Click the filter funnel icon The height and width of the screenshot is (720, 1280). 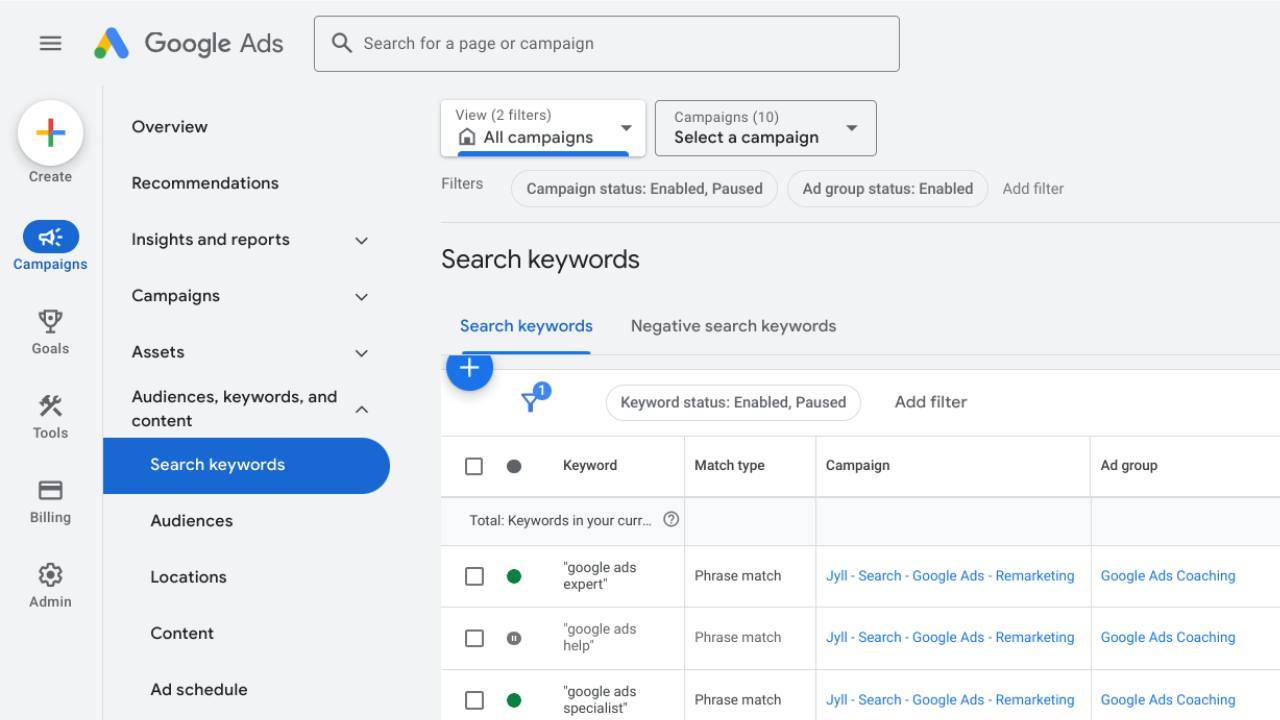(531, 401)
